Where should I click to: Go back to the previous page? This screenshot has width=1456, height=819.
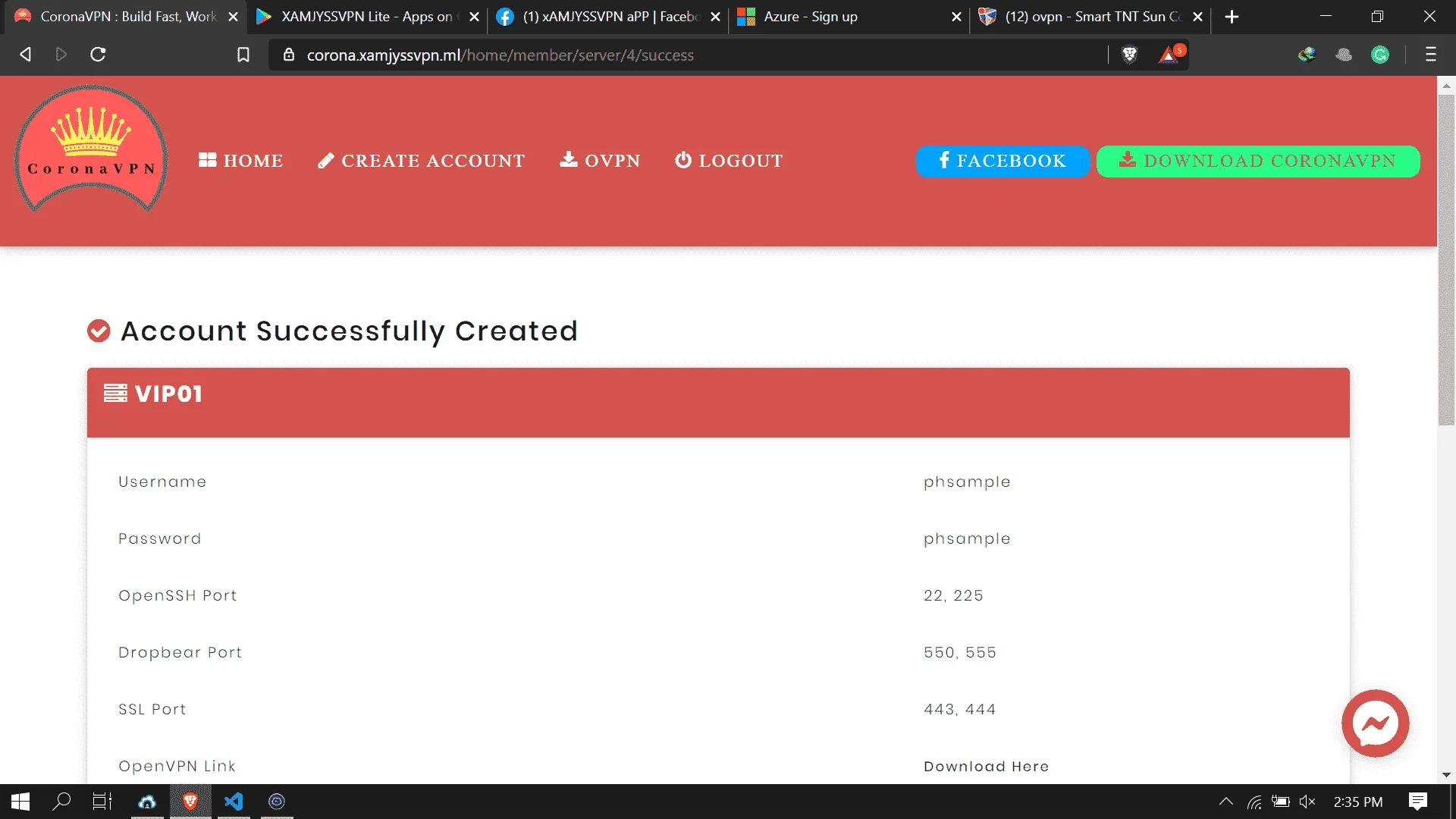click(x=25, y=55)
